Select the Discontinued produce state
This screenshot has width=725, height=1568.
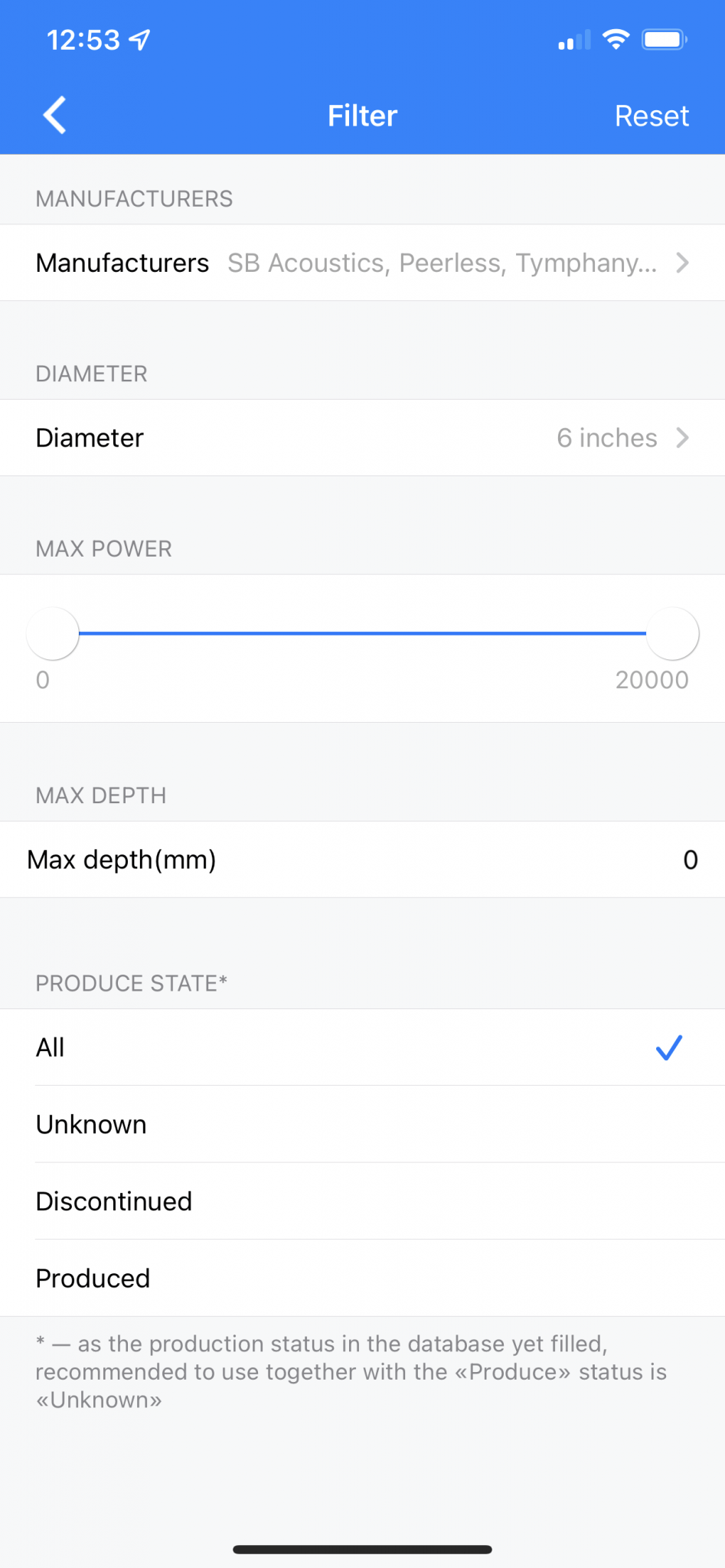362,1201
